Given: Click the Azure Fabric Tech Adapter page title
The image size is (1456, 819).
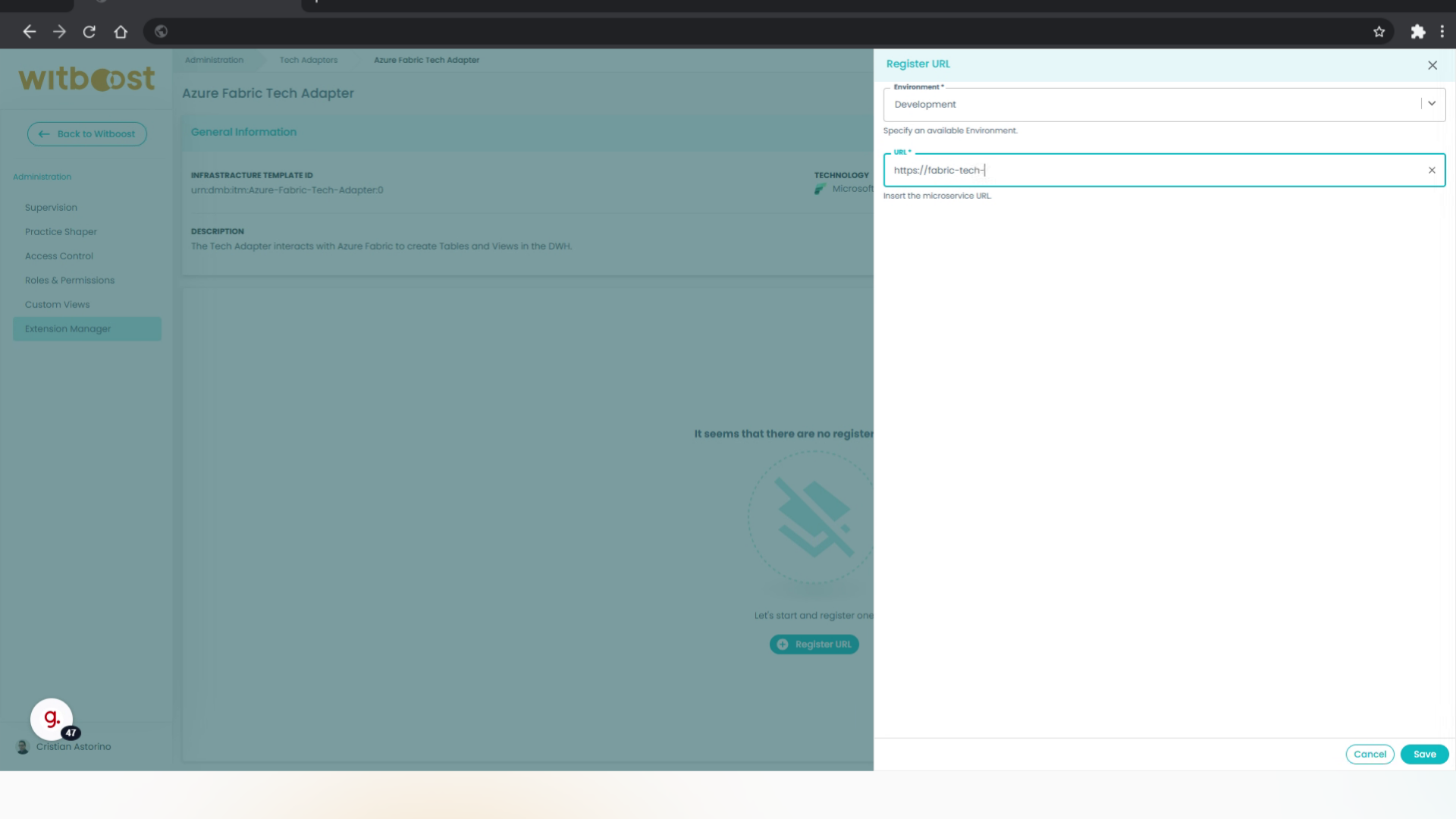Looking at the screenshot, I should 268,93.
